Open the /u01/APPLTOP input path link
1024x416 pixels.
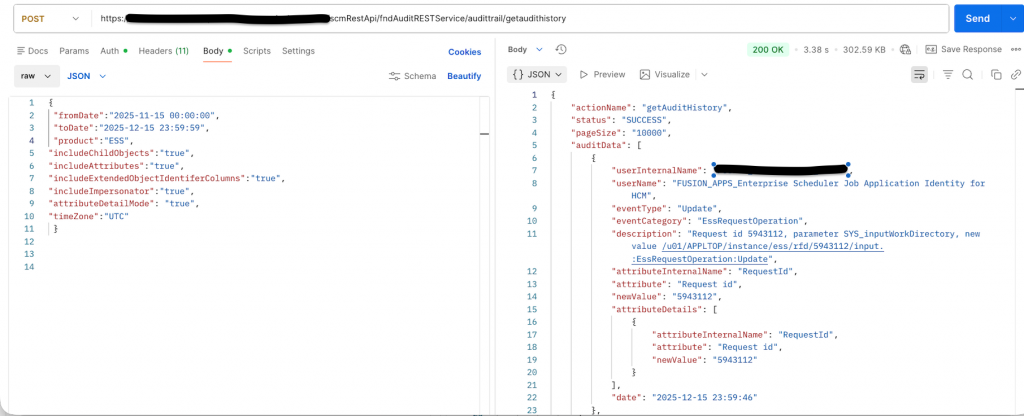click(773, 246)
